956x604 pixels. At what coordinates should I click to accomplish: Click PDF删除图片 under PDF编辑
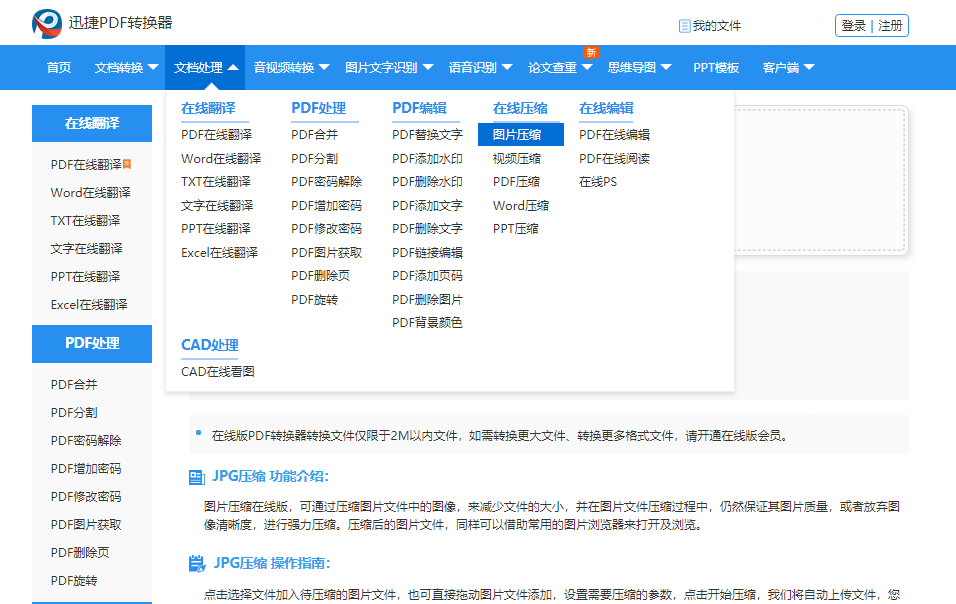coord(427,299)
